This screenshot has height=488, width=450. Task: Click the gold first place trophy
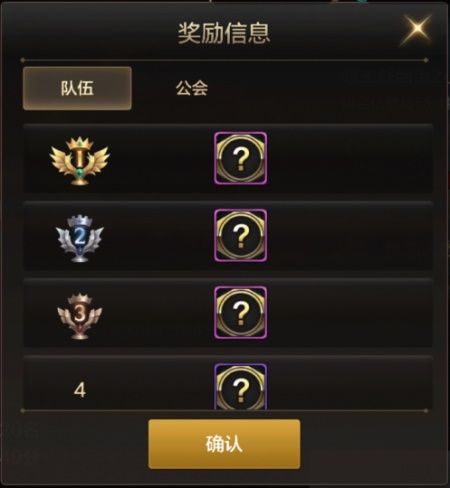pyautogui.click(x=79, y=160)
